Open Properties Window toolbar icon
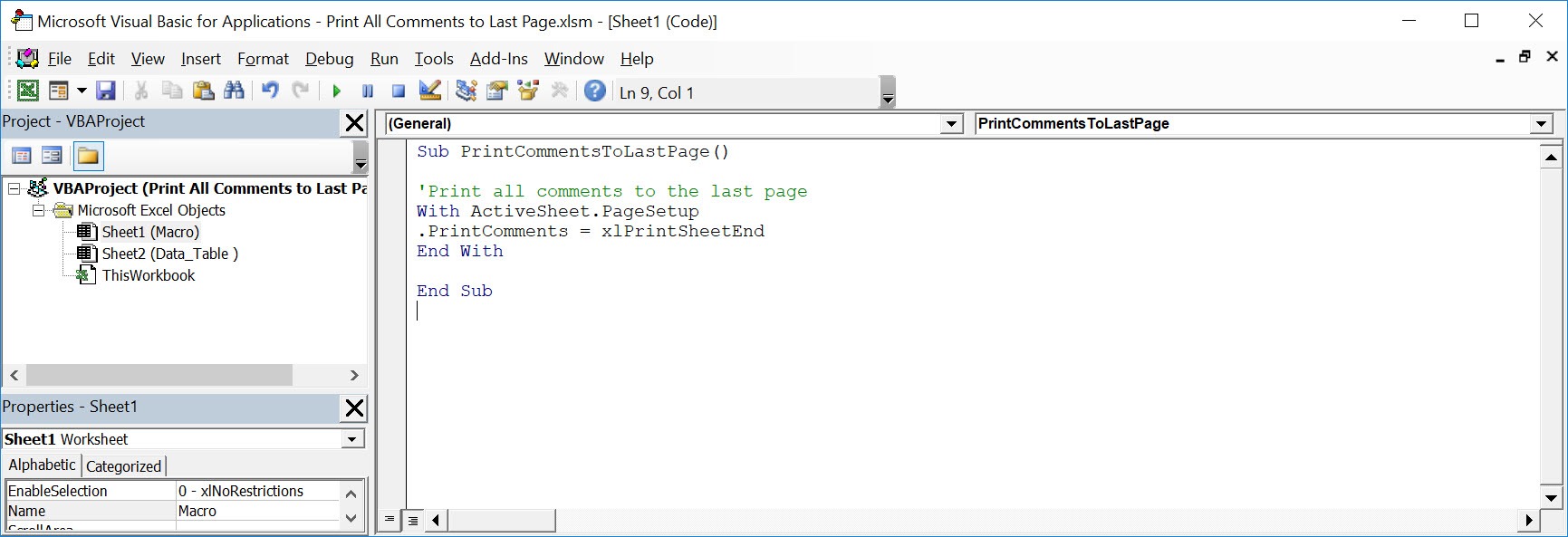Viewport: 1568px width, 537px height. click(496, 91)
